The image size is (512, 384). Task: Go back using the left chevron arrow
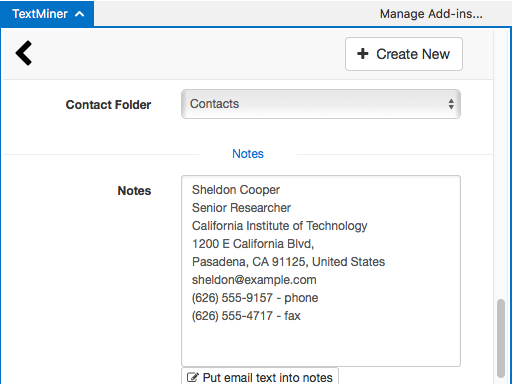tap(24, 53)
